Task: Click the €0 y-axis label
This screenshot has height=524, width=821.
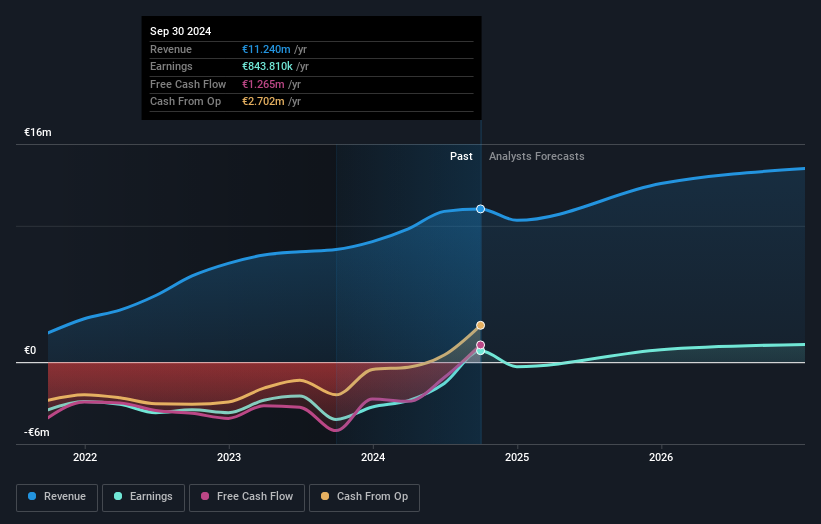Action: [30, 350]
